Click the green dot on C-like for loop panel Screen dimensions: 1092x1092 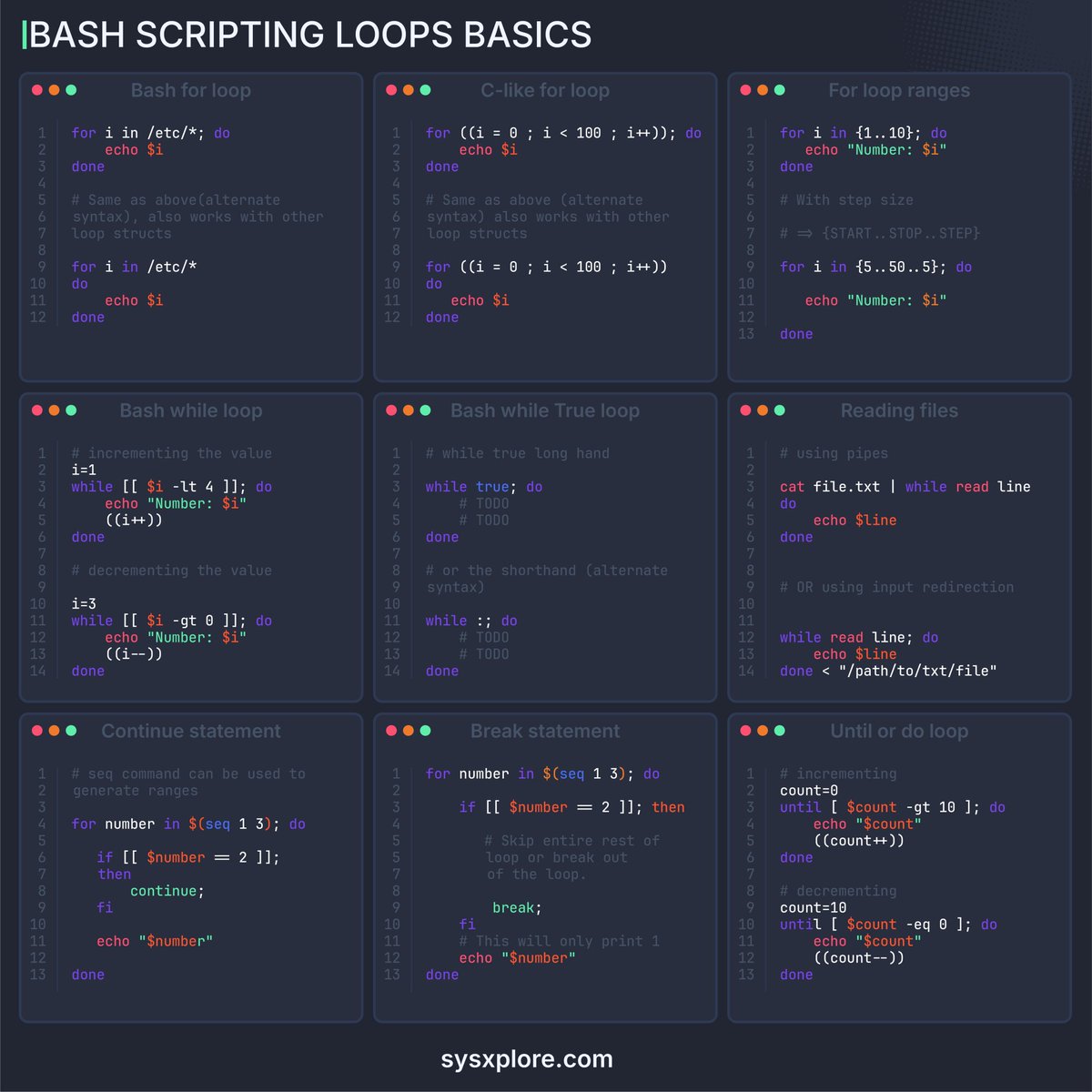point(425,90)
